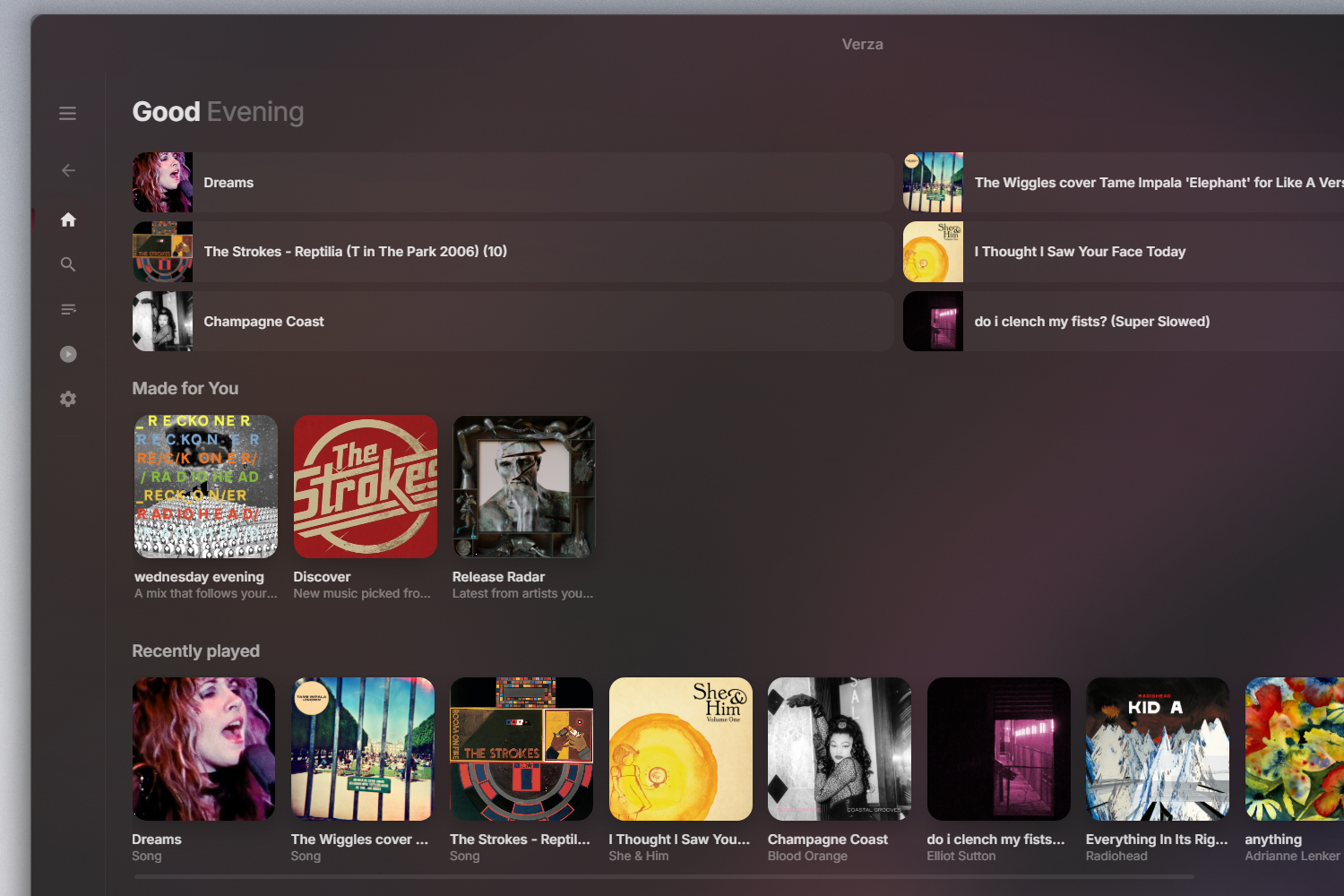The height and width of the screenshot is (896, 1344).
Task: Click 'Everything In Its Rig...' title
Action: pyautogui.click(x=1157, y=840)
